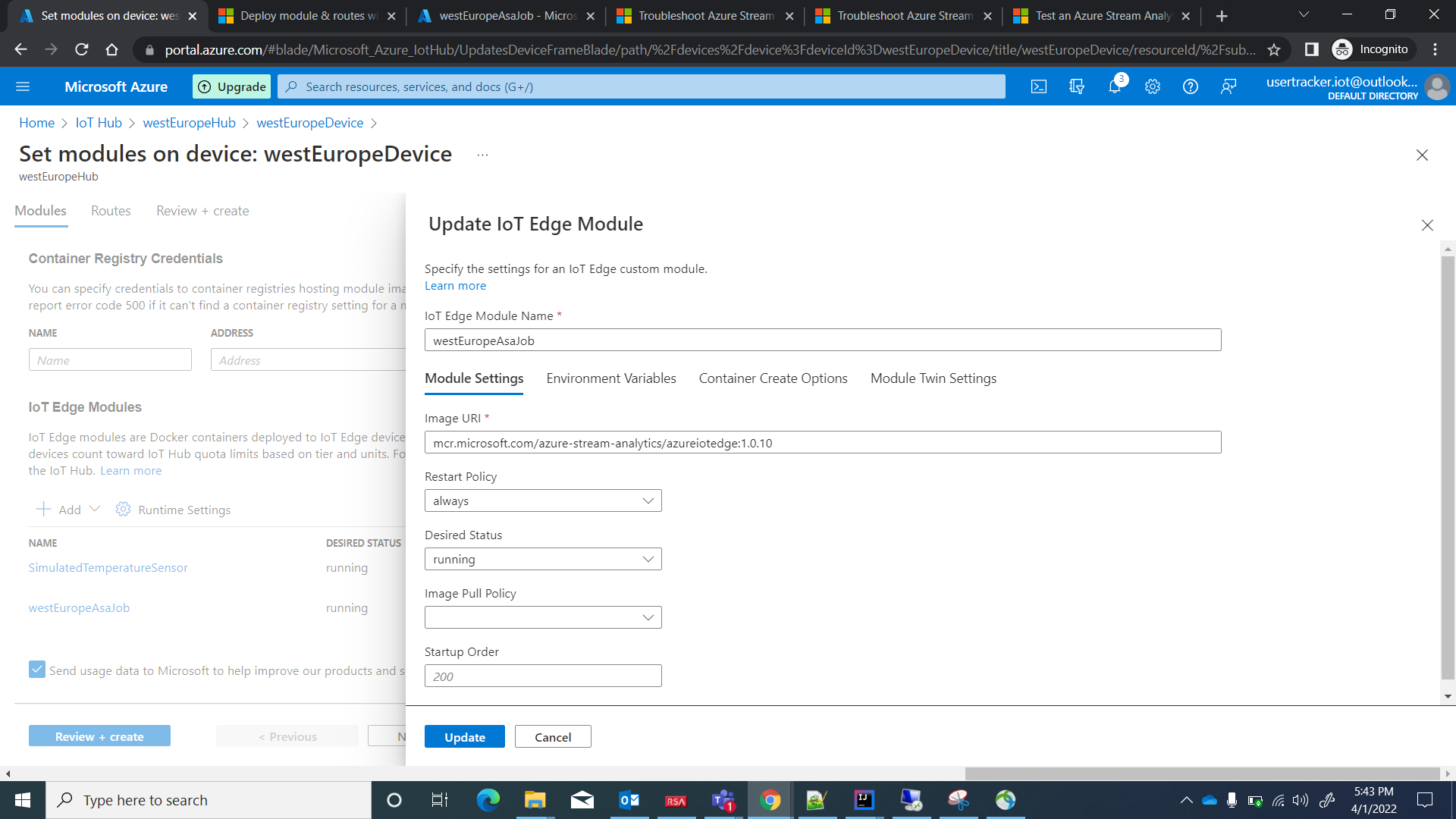Image resolution: width=1456 pixels, height=819 pixels.
Task: Open the help question mark icon
Action: pos(1191,87)
